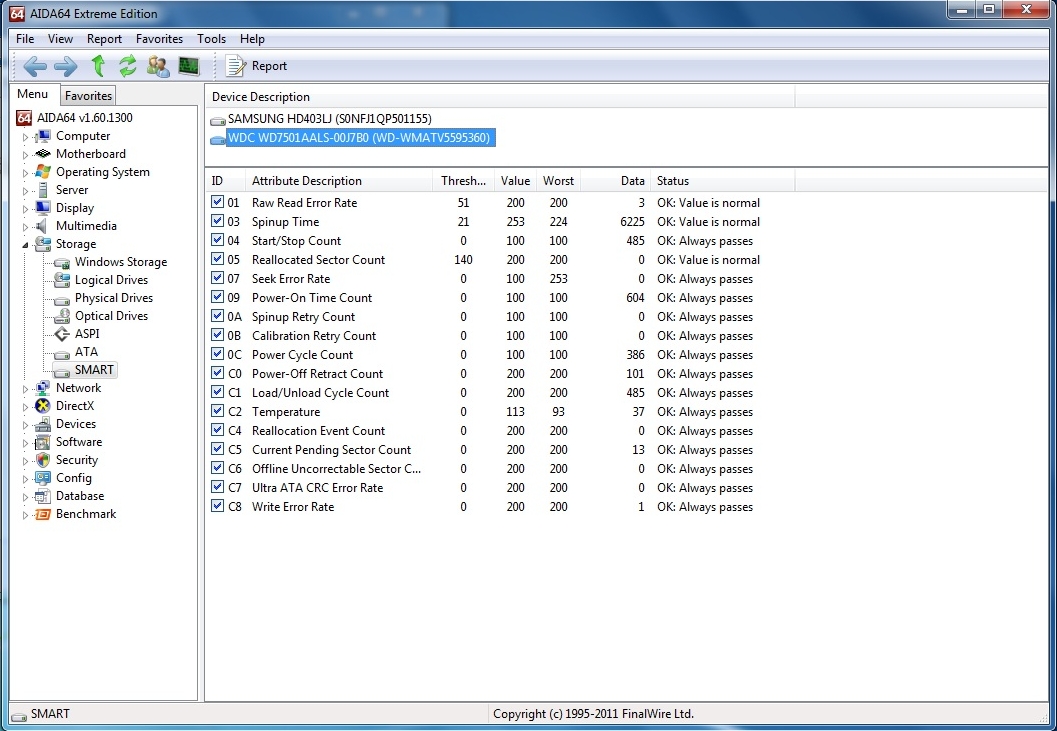Click the Benchmark orange icon

(x=43, y=514)
